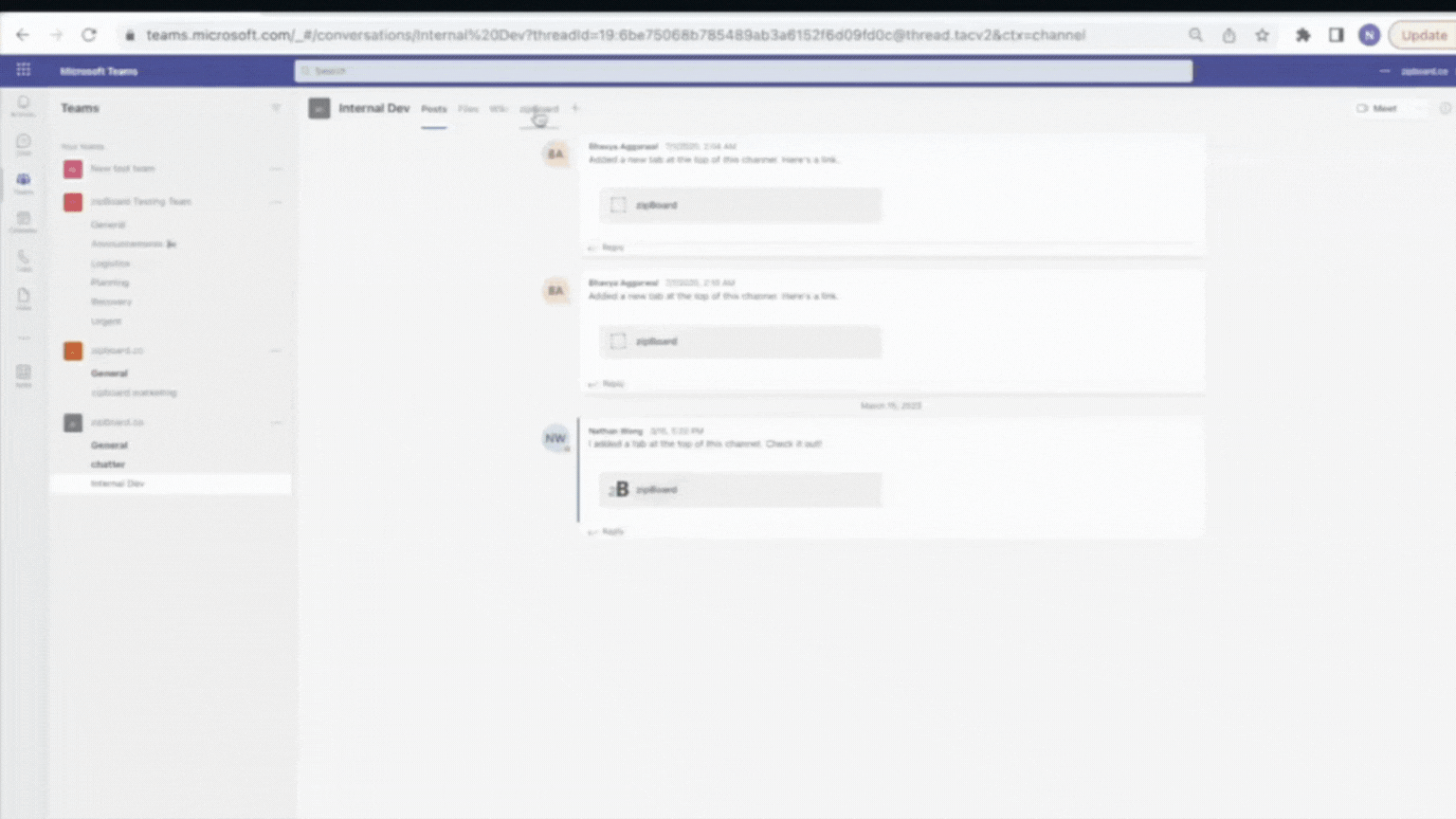1456x819 pixels.
Task: Show more apps ellipsis in left rail
Action: pyautogui.click(x=24, y=337)
